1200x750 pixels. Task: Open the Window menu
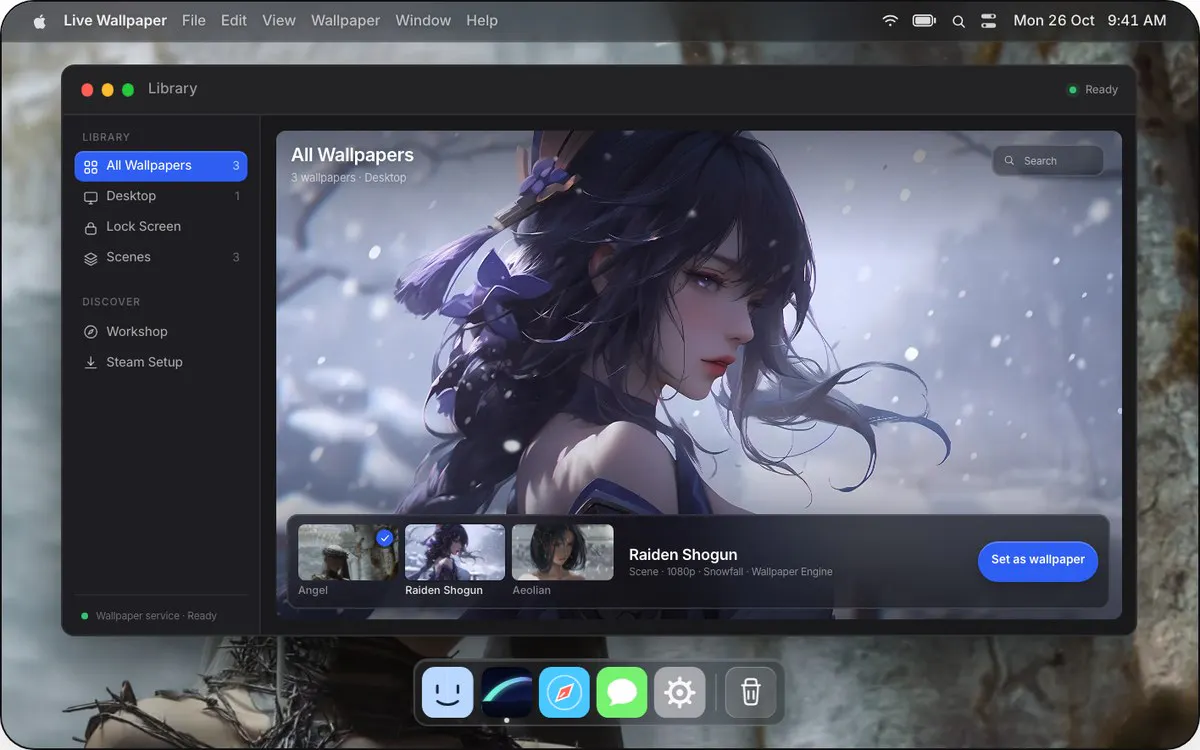coord(423,21)
